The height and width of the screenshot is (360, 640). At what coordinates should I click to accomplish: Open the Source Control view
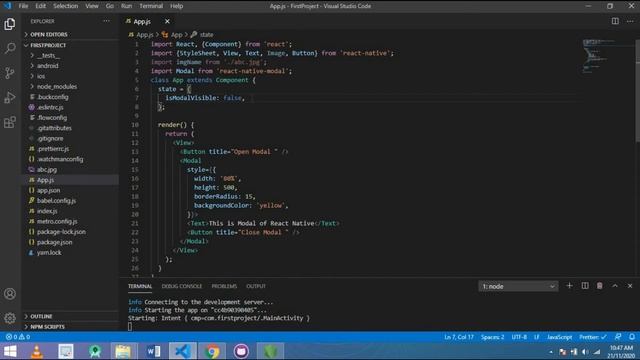coord(10,73)
